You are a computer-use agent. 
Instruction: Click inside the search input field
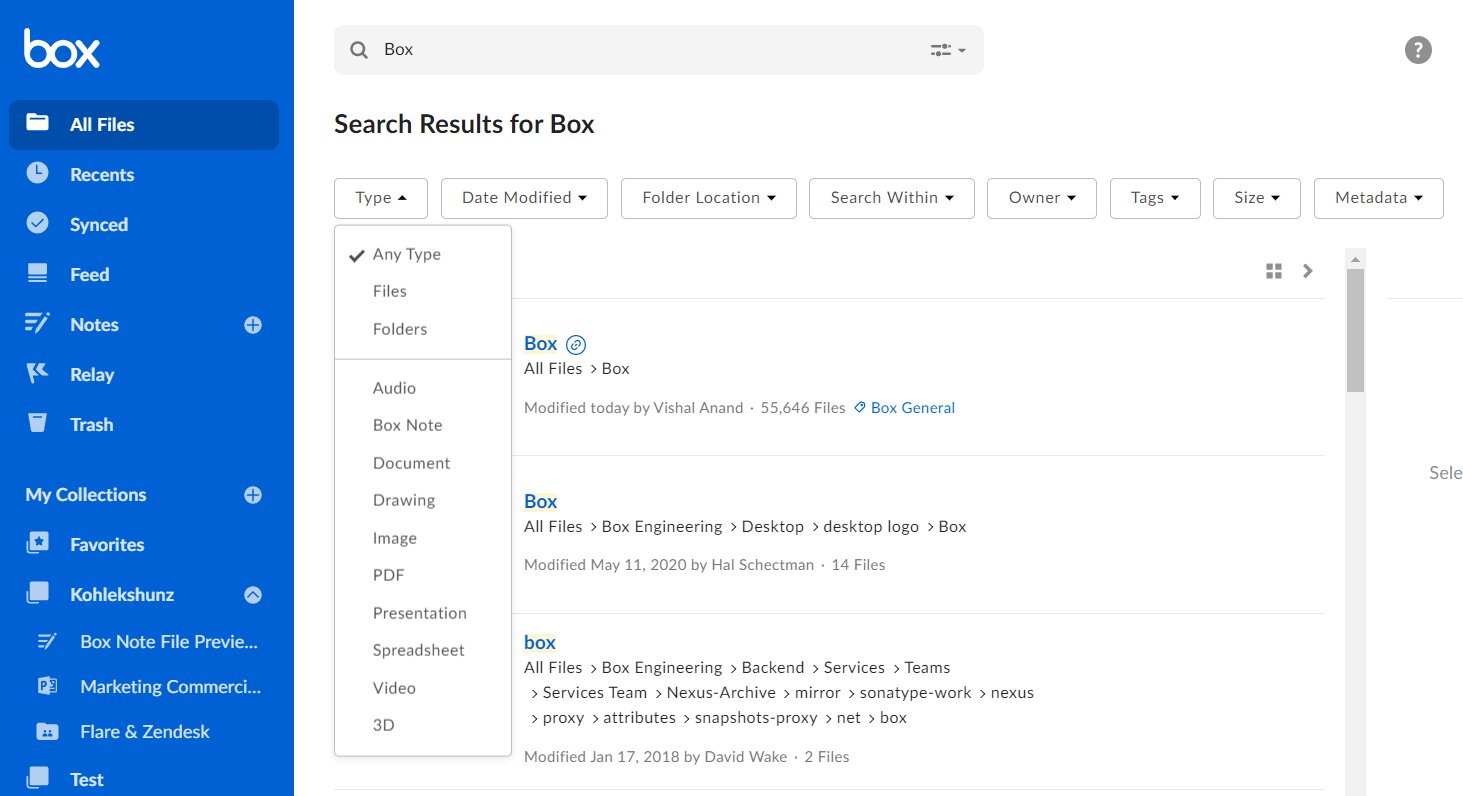(600, 49)
